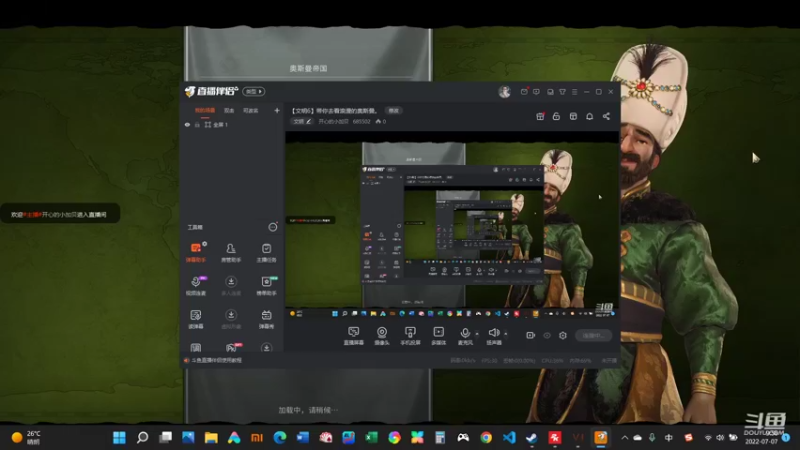This screenshot has height=450, width=800.
Task: Open the 视频连麦 microphone tool with badge
Action: tap(196, 285)
